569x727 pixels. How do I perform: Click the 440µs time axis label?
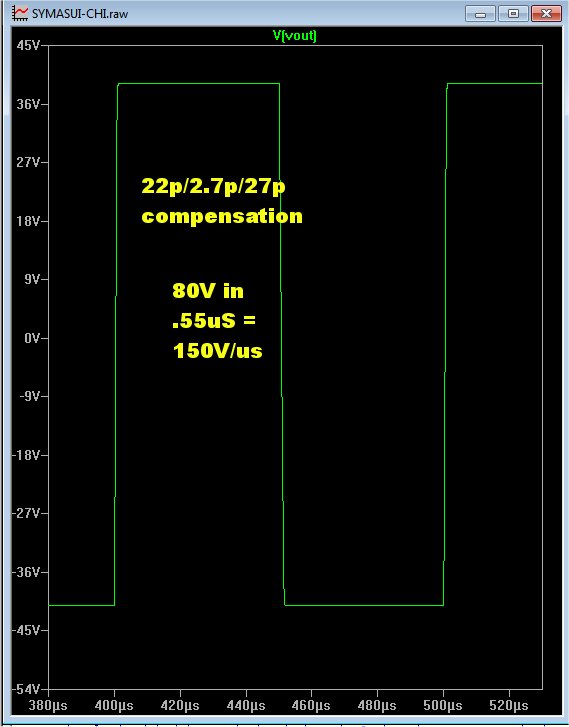click(246, 706)
